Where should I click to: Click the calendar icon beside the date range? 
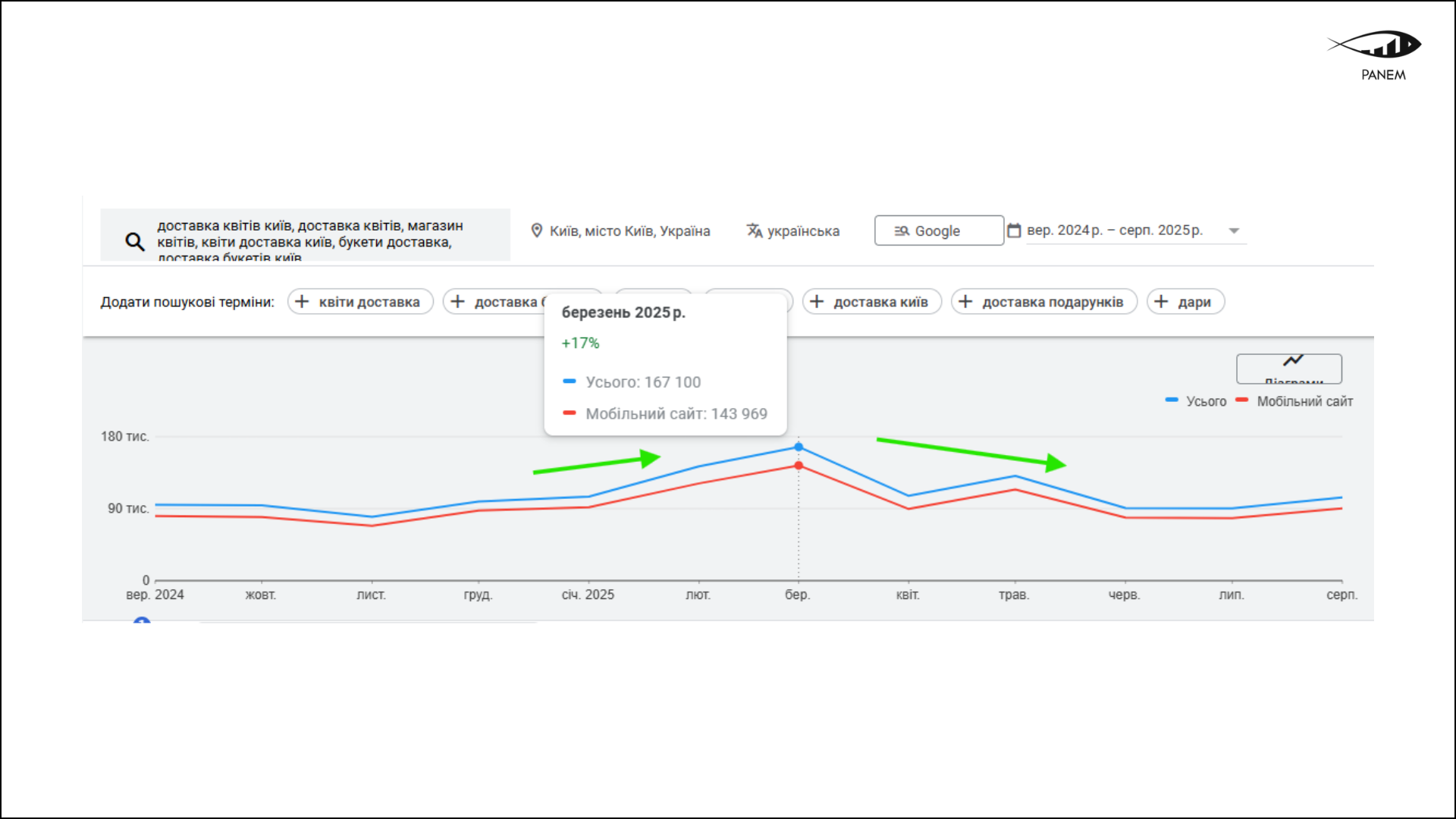coord(1015,231)
